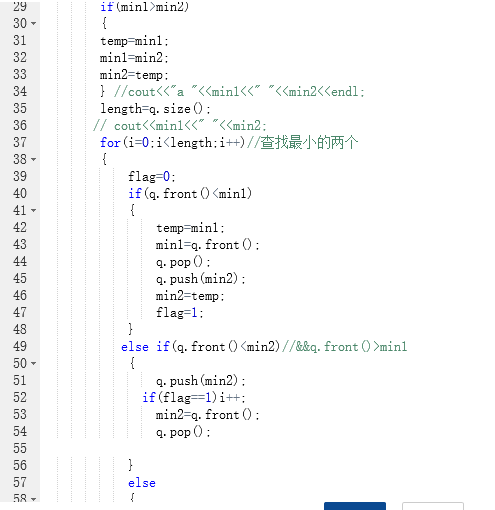Click the commented cout with endl on line 34
495x510 pixels.
[239, 92]
